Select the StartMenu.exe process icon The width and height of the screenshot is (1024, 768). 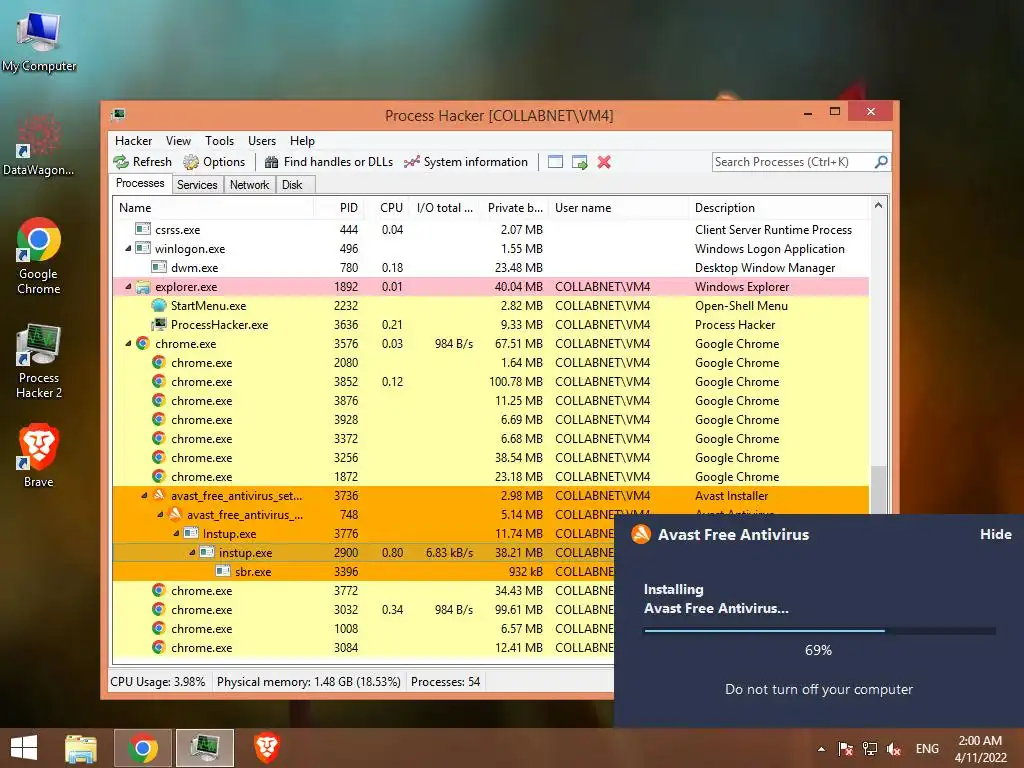click(159, 306)
